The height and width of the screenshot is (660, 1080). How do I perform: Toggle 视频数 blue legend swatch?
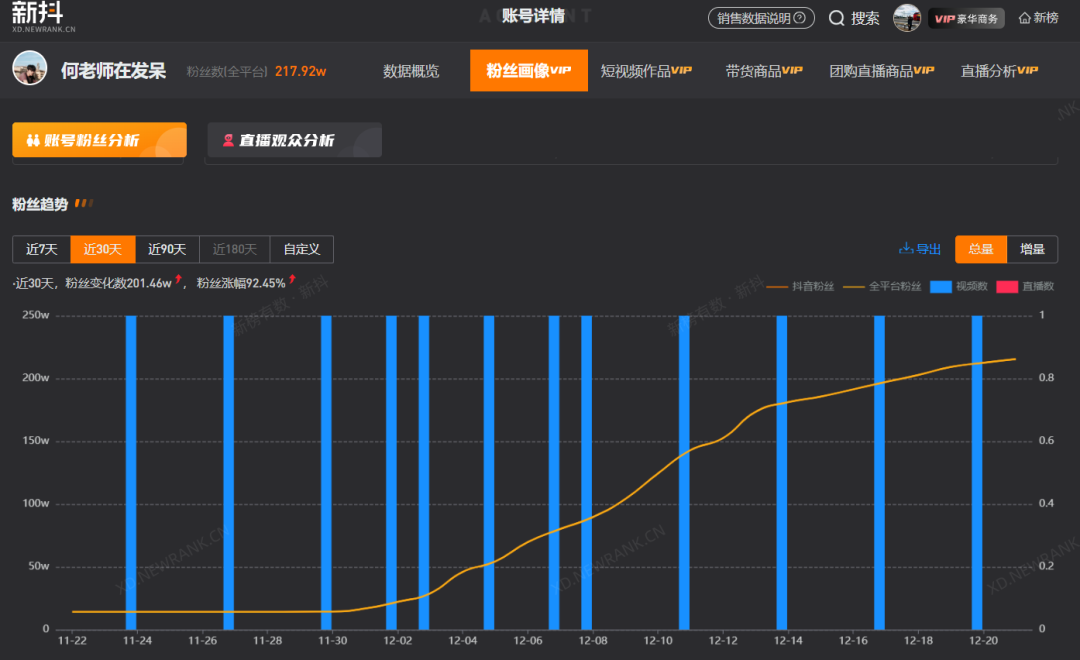coord(940,286)
